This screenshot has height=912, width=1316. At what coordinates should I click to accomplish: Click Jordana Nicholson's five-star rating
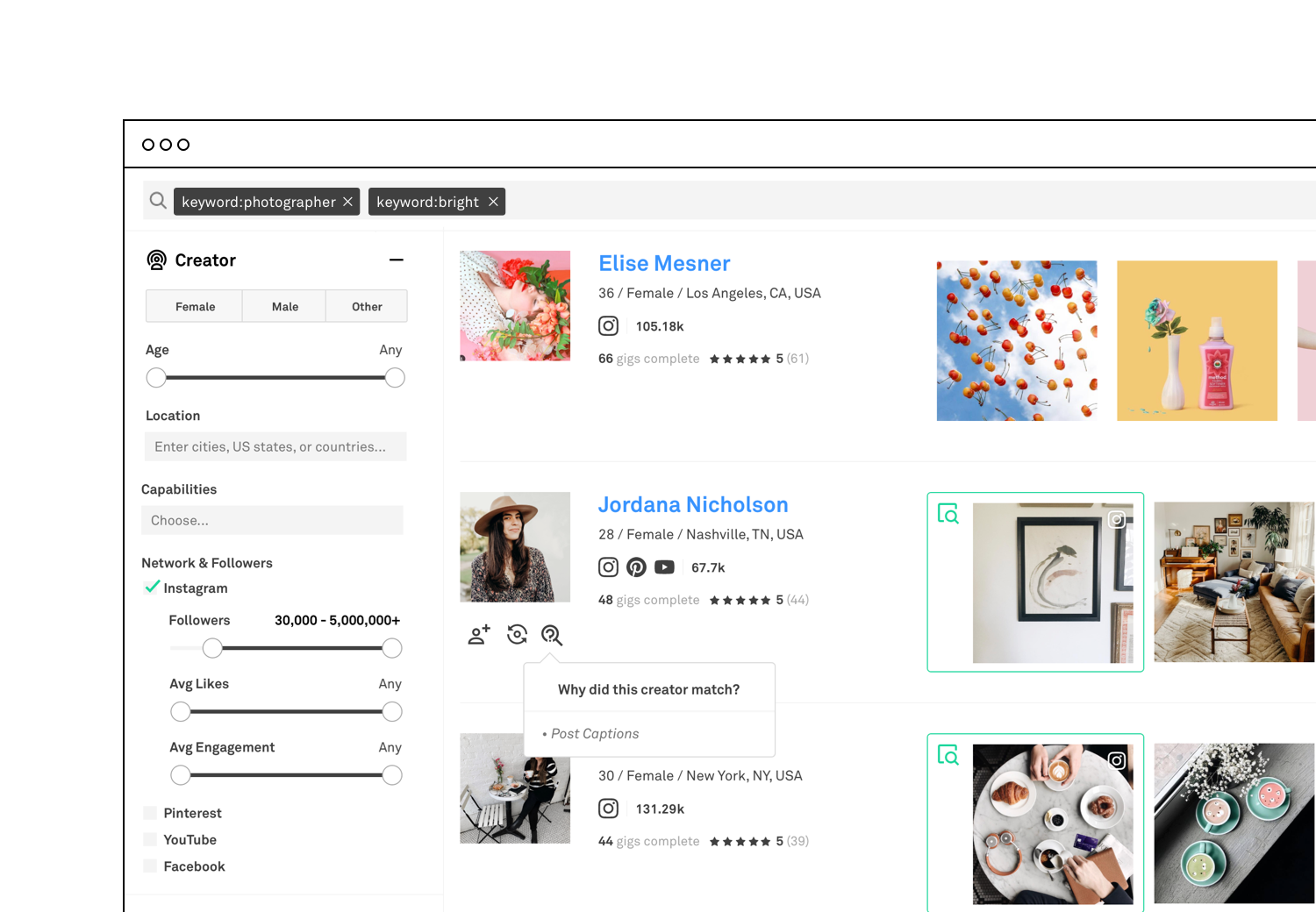pos(740,600)
